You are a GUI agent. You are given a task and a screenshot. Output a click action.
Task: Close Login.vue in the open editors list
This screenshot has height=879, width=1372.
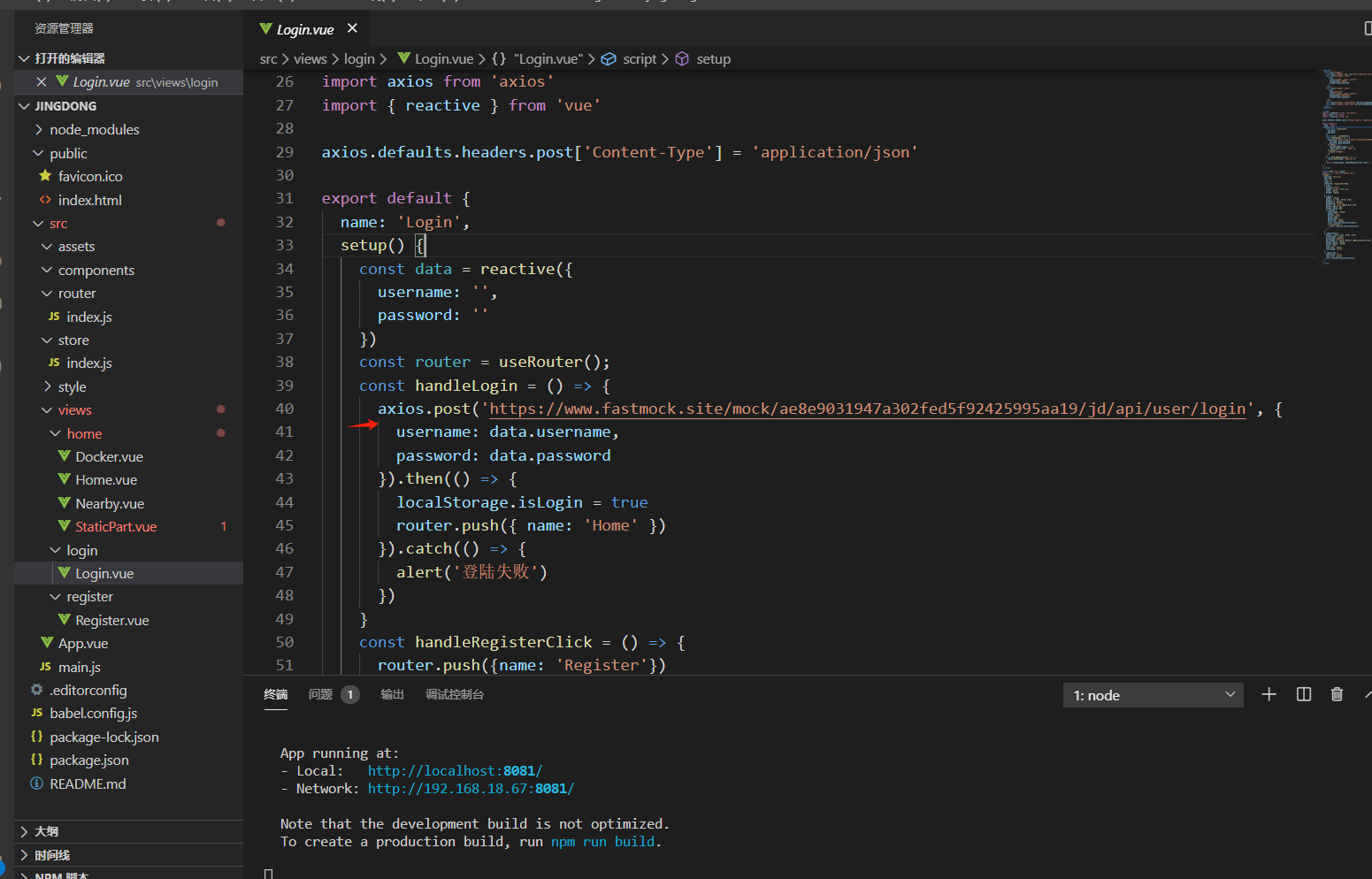tap(42, 82)
